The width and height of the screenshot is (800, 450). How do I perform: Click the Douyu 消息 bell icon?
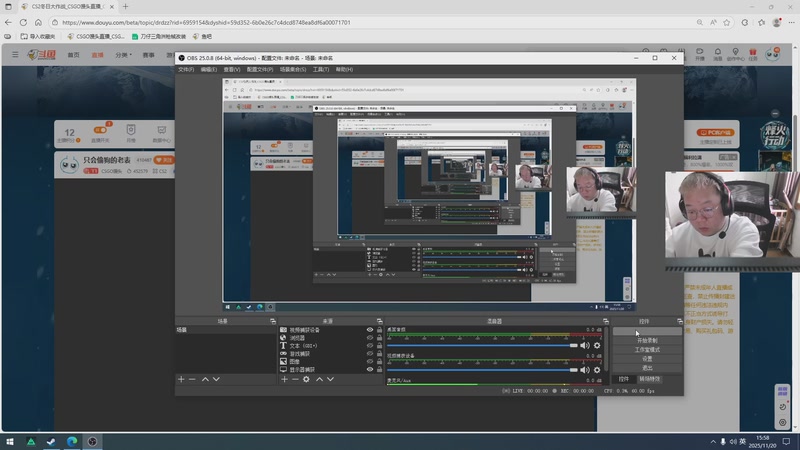coord(717,54)
